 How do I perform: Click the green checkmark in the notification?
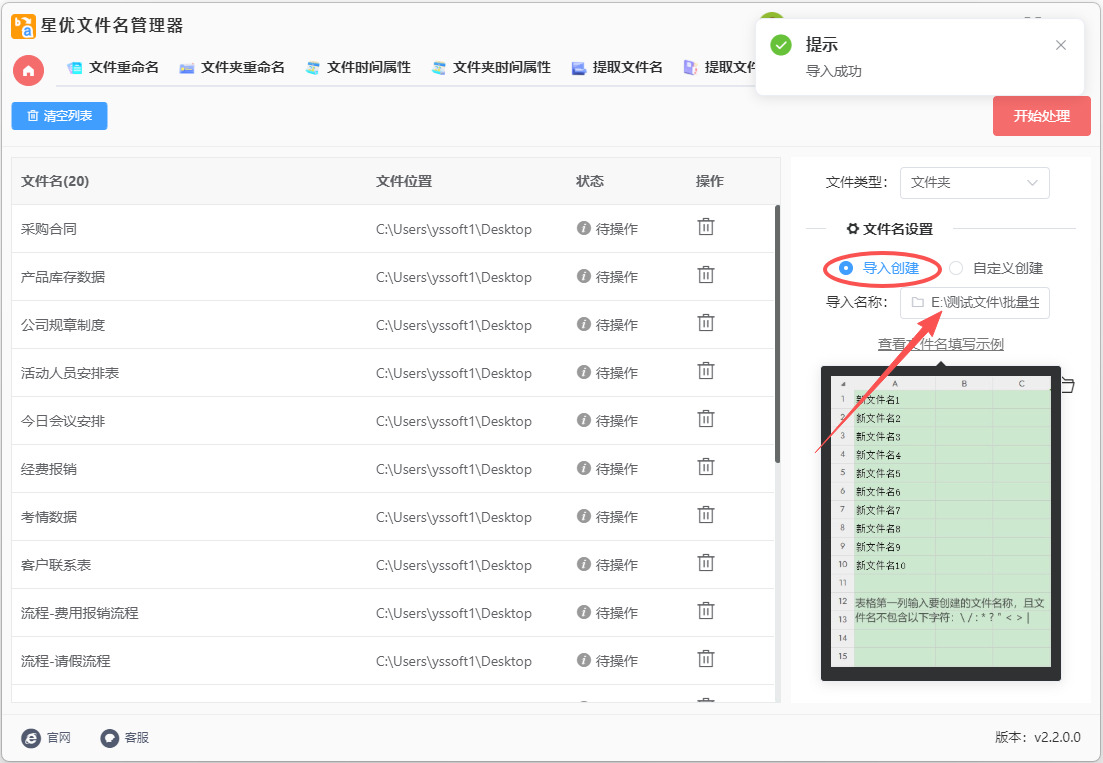tap(781, 45)
